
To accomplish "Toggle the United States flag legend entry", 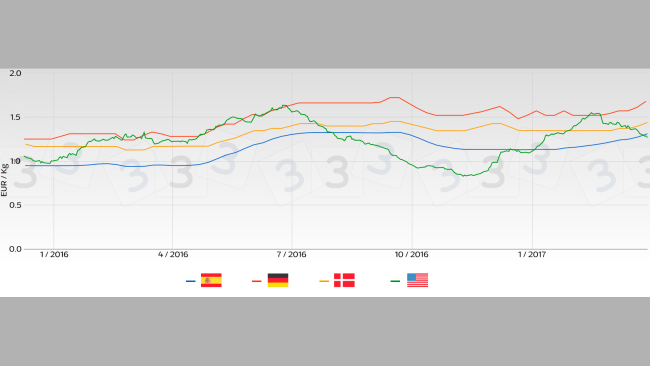I will [417, 280].
